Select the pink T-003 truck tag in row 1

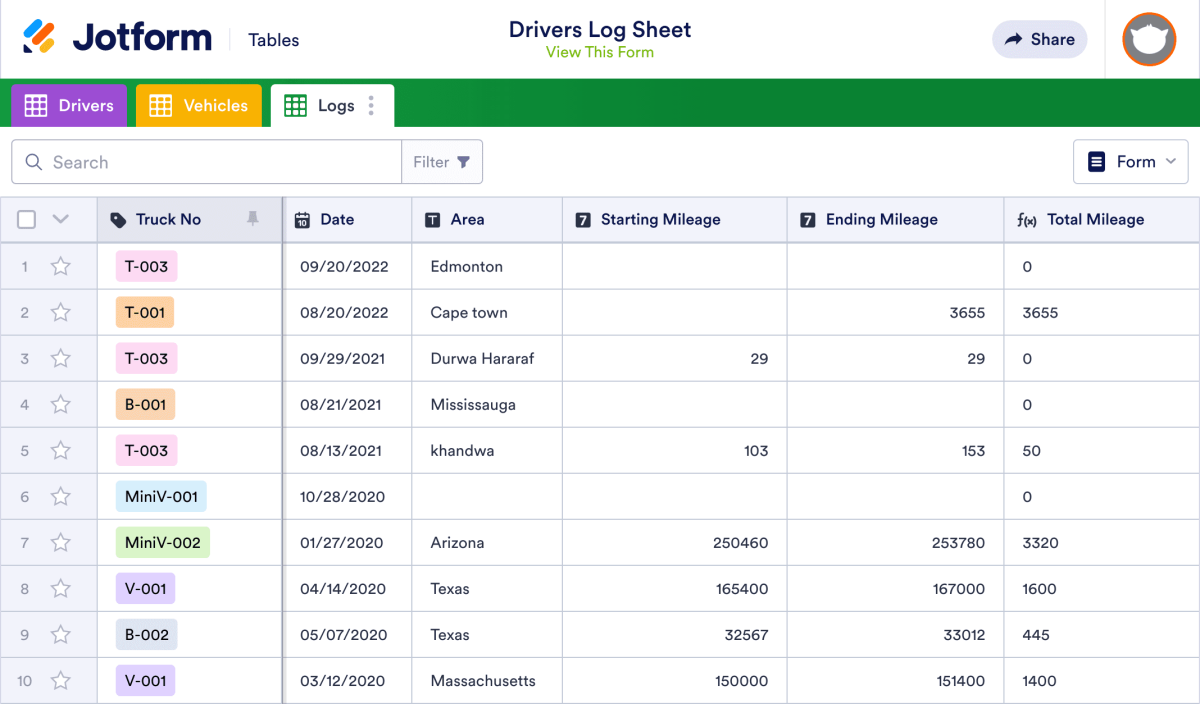(x=145, y=266)
